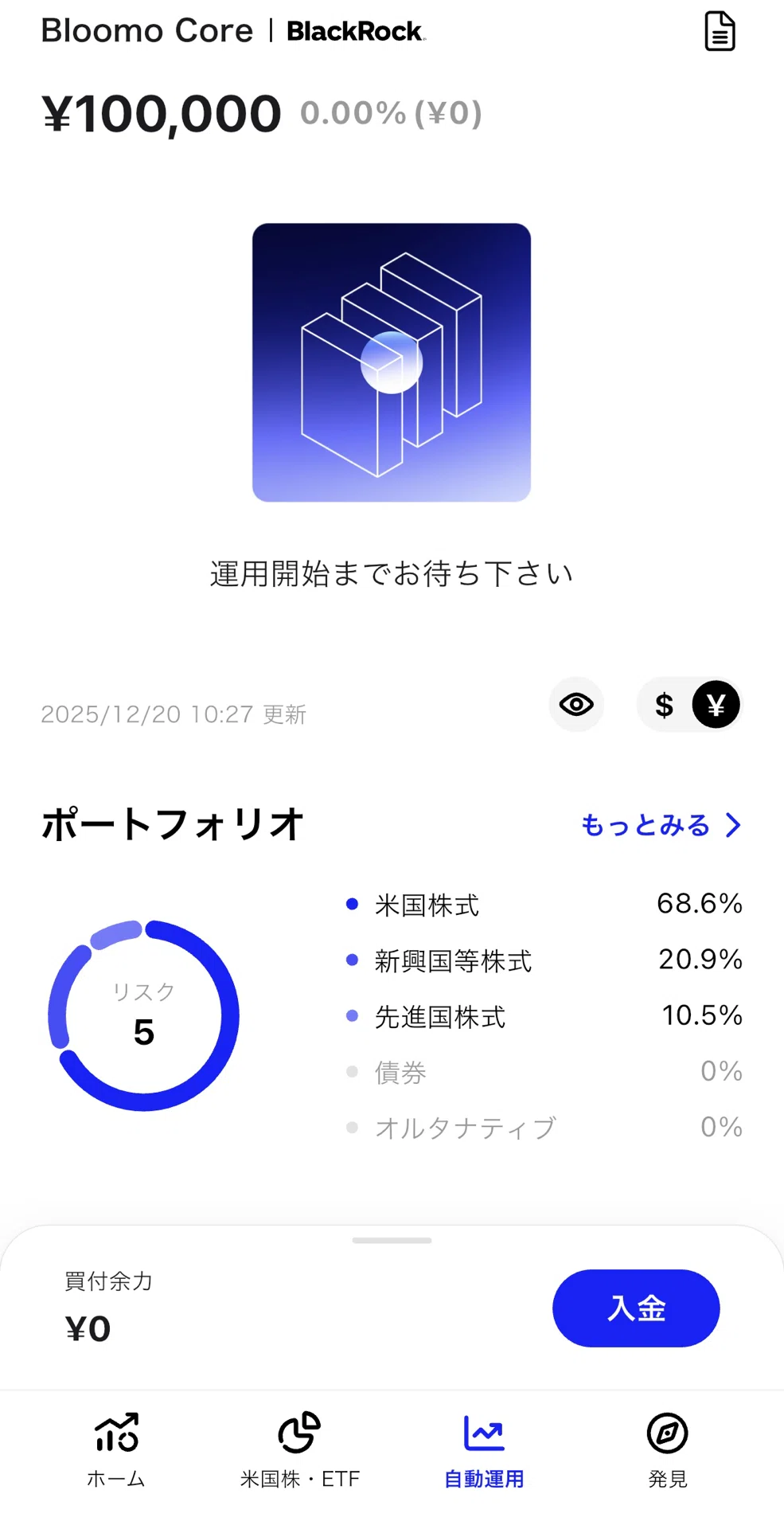
Task: Tap the 買付余力 ¥0 amount
Action: [88, 1329]
